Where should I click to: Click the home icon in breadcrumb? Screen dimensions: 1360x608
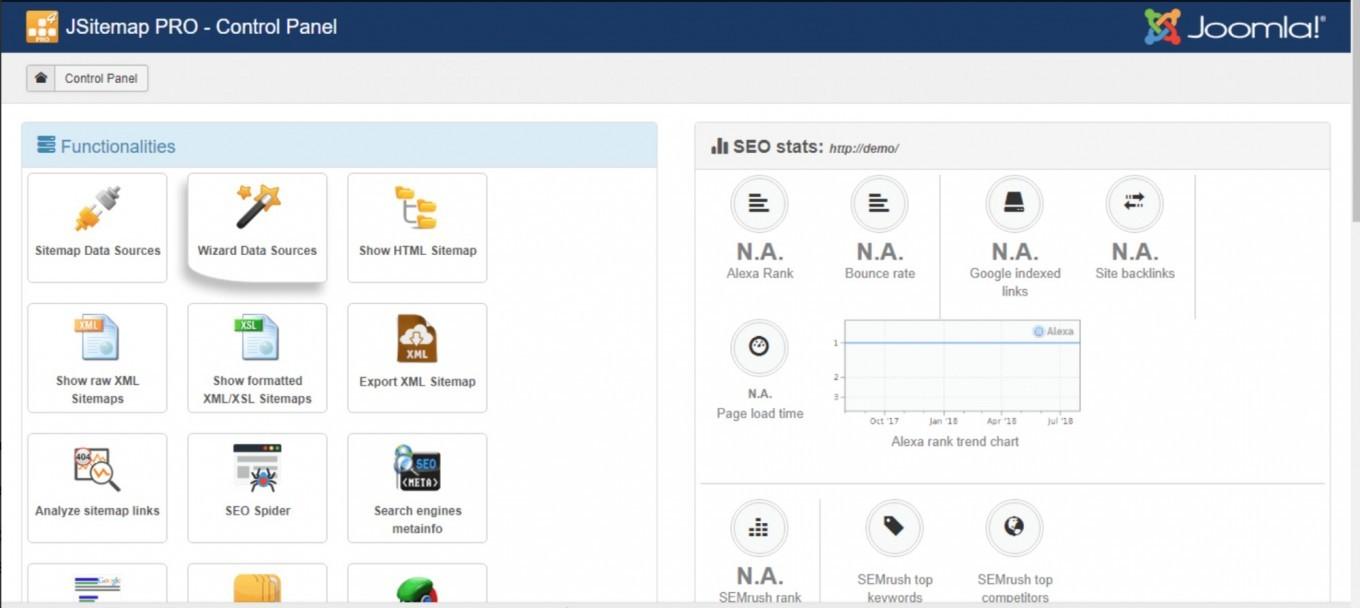pos(41,78)
